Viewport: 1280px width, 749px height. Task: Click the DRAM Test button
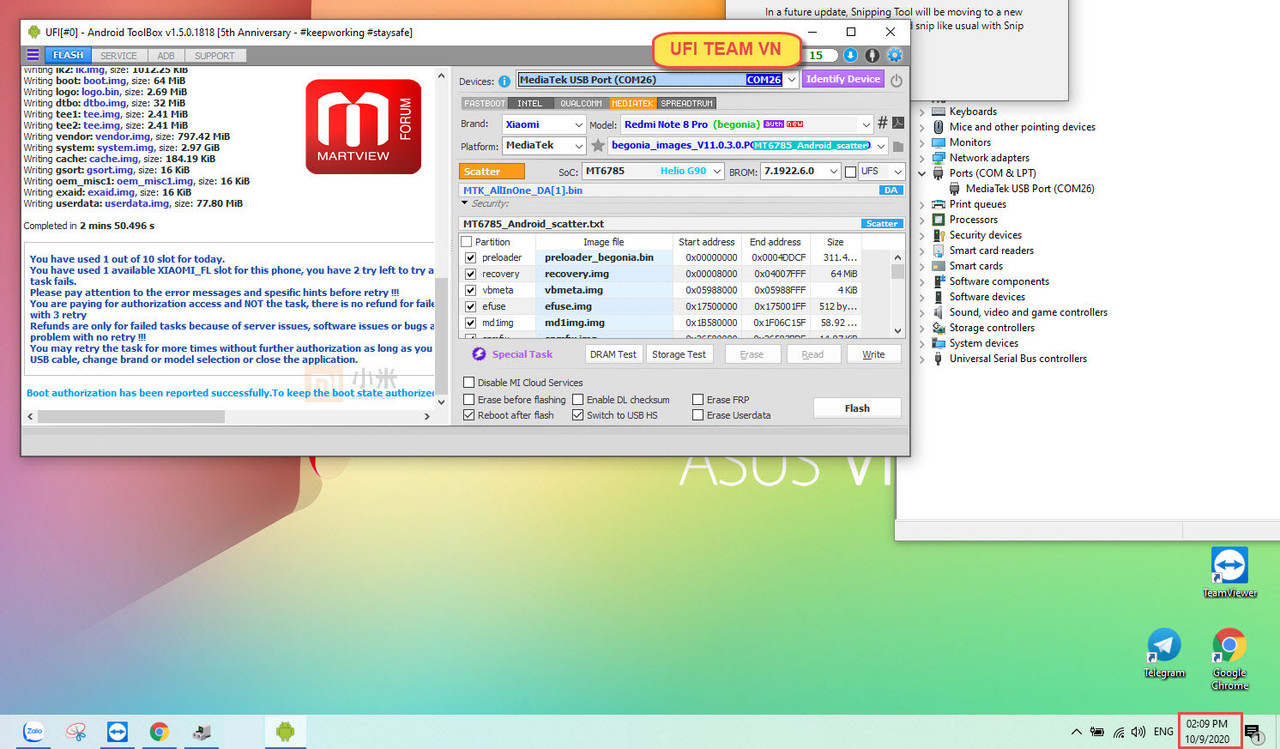[x=613, y=354]
